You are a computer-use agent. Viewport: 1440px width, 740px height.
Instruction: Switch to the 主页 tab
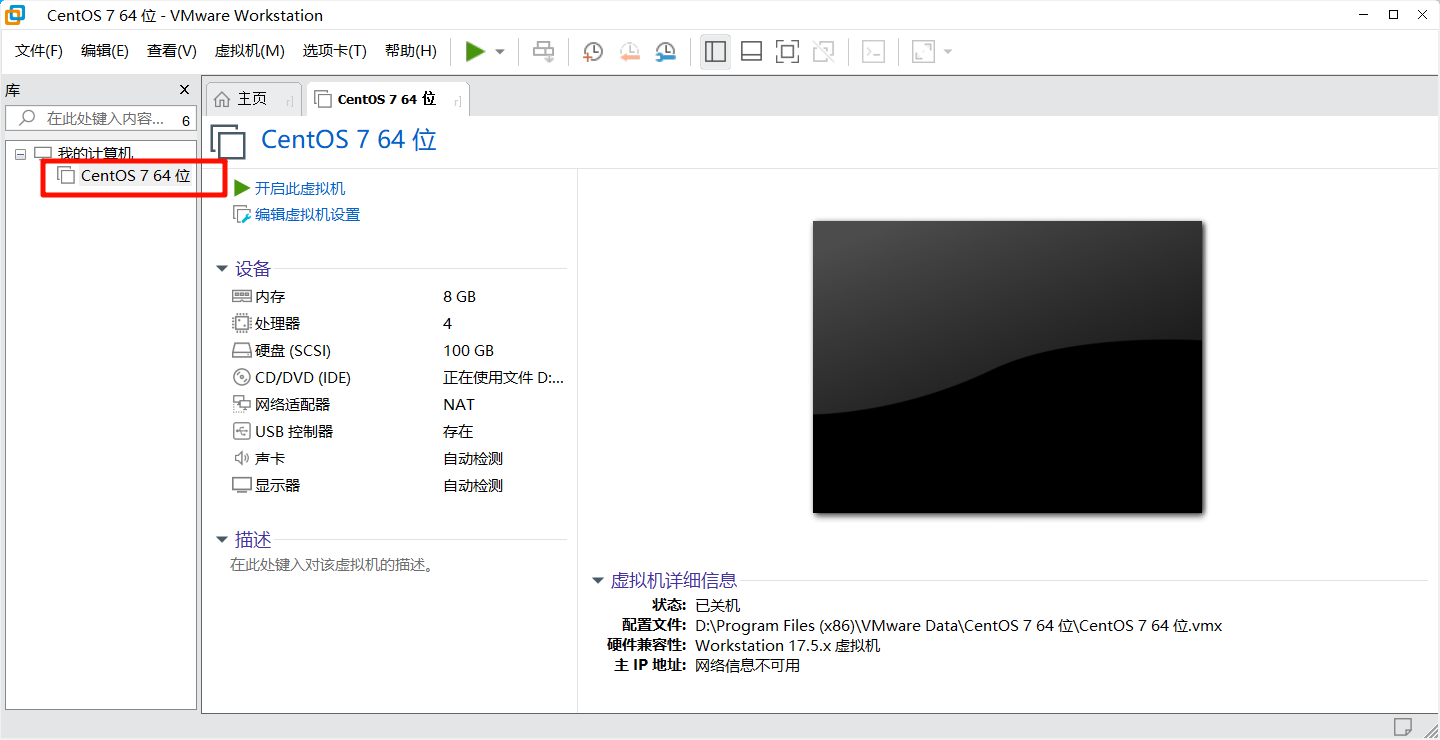[x=252, y=99]
